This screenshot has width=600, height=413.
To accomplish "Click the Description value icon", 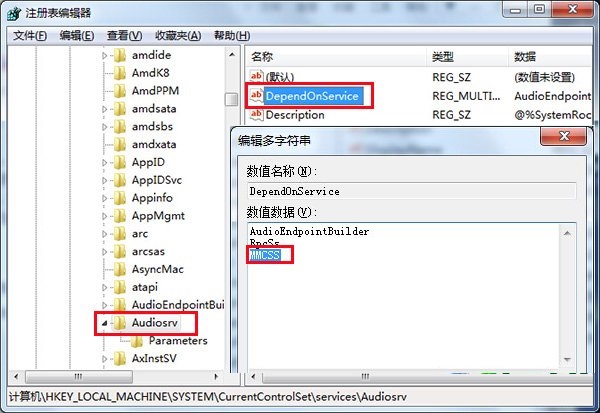I will pos(256,114).
